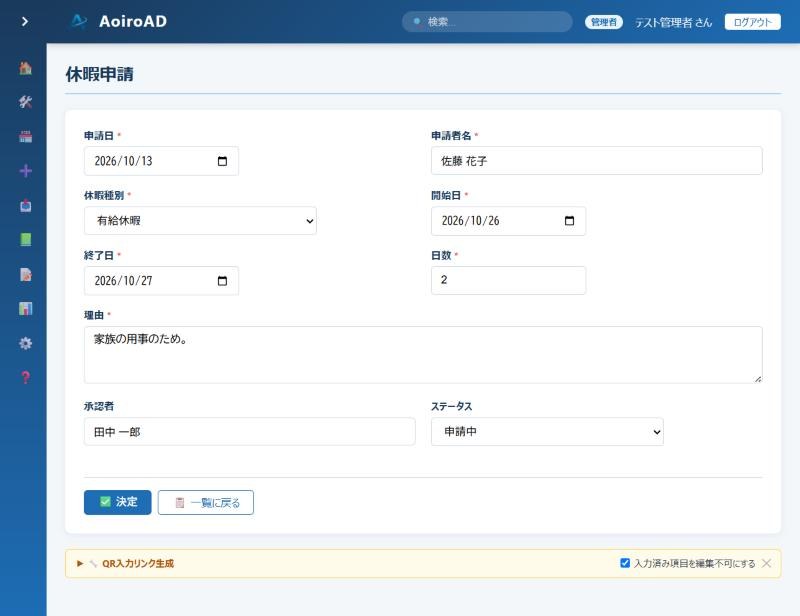Image resolution: width=800 pixels, height=616 pixels.
Task: Expand the sidebar with the top arrow
Action: [24, 21]
